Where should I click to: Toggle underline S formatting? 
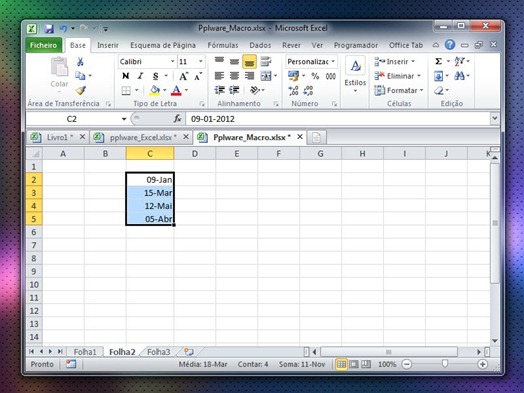tap(155, 76)
